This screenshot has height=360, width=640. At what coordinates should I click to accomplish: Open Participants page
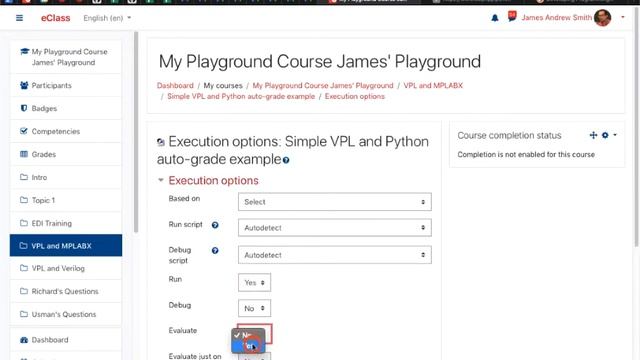pyautogui.click(x=66, y=85)
